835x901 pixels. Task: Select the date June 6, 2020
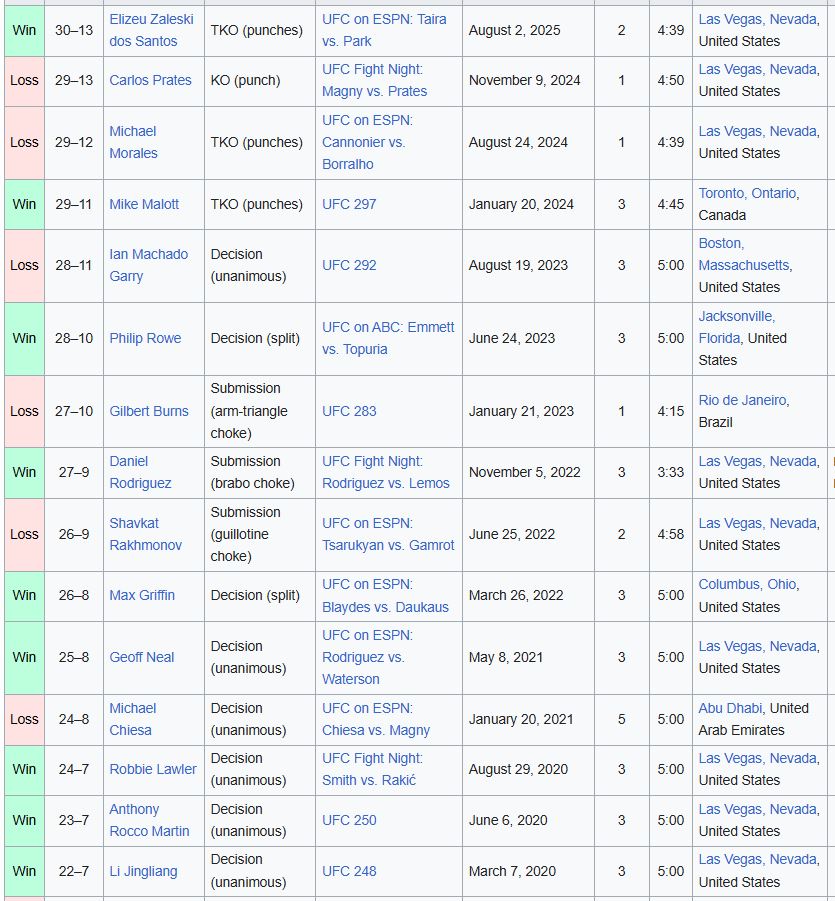(x=507, y=820)
